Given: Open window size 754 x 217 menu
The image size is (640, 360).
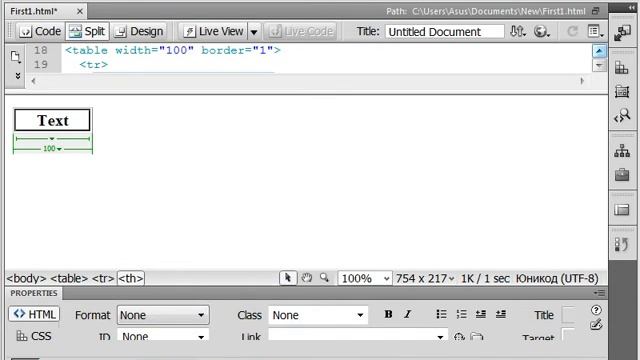Looking at the screenshot, I should (425, 278).
